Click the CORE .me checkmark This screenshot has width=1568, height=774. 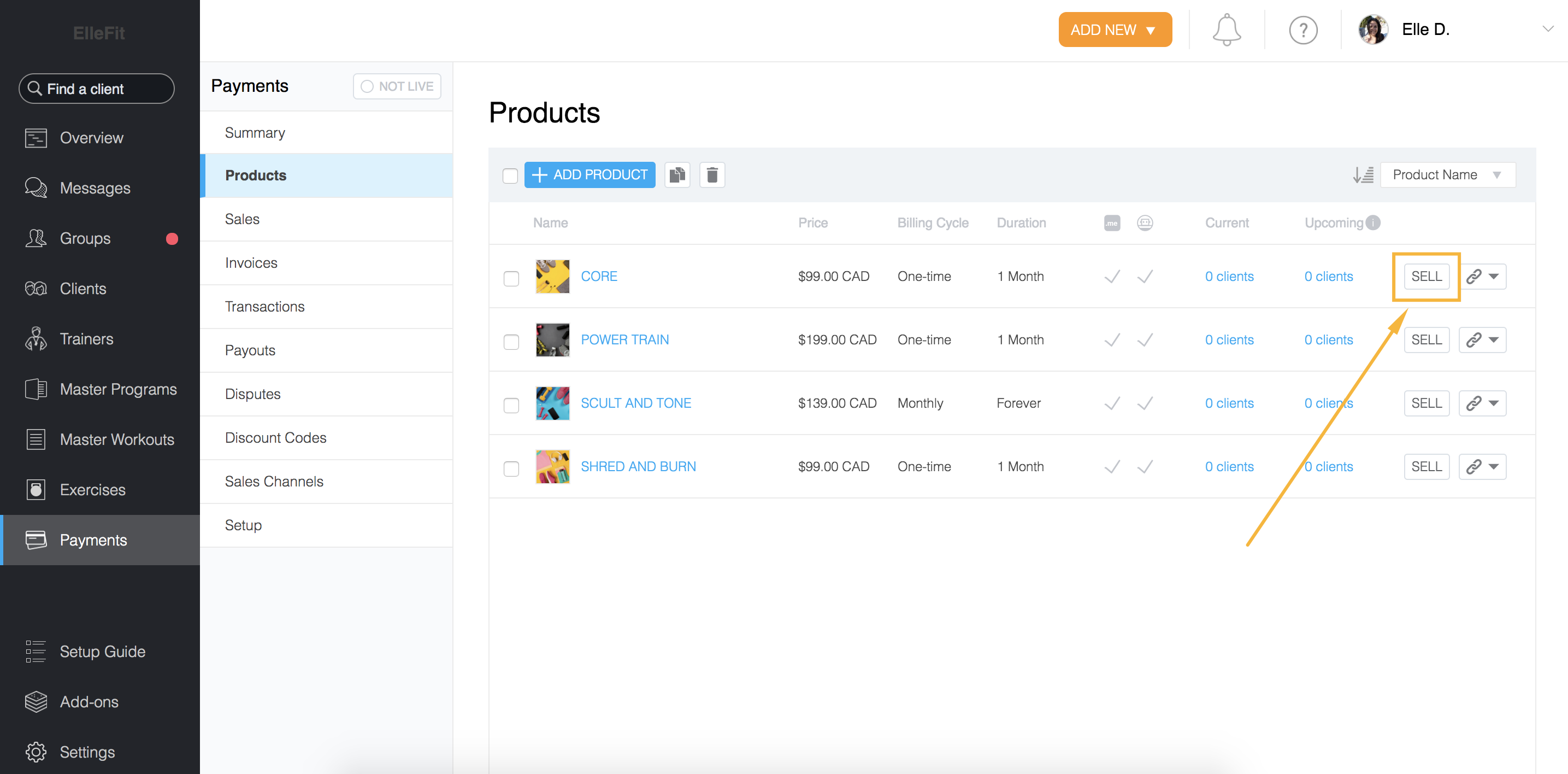click(x=1112, y=277)
